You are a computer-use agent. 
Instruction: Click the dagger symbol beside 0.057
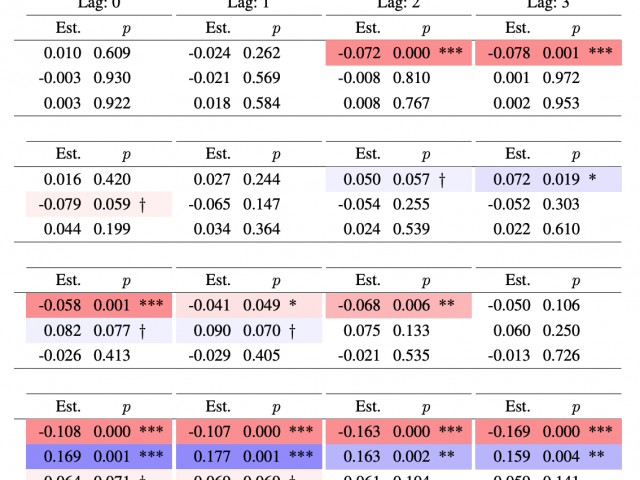point(441,179)
